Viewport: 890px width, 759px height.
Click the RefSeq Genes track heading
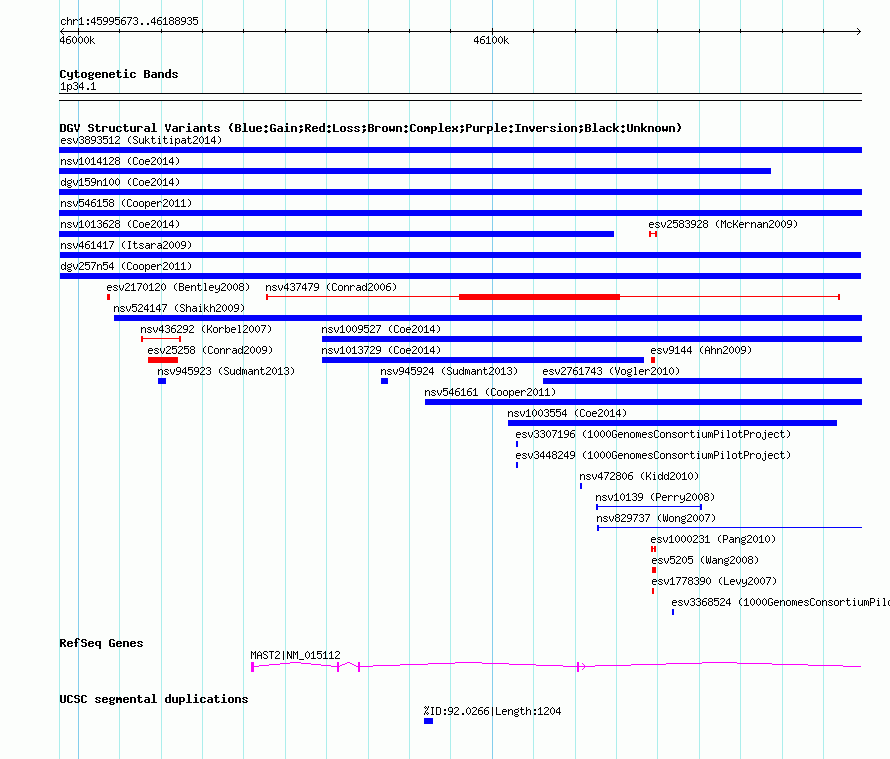point(101,643)
